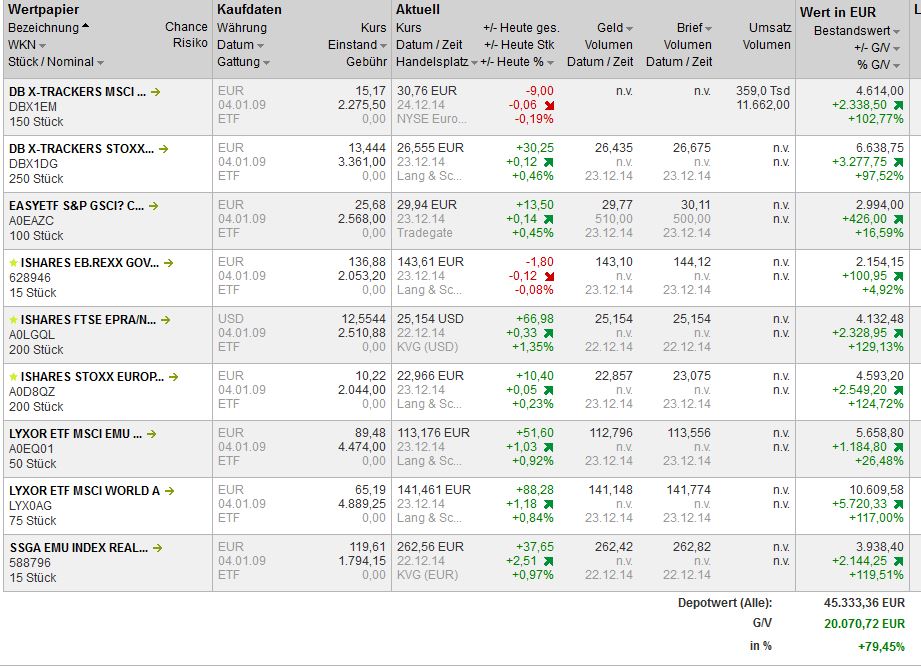The width and height of the screenshot is (921, 667).
Task: Click the sort arrow beside the Geld header
Action: click(628, 28)
